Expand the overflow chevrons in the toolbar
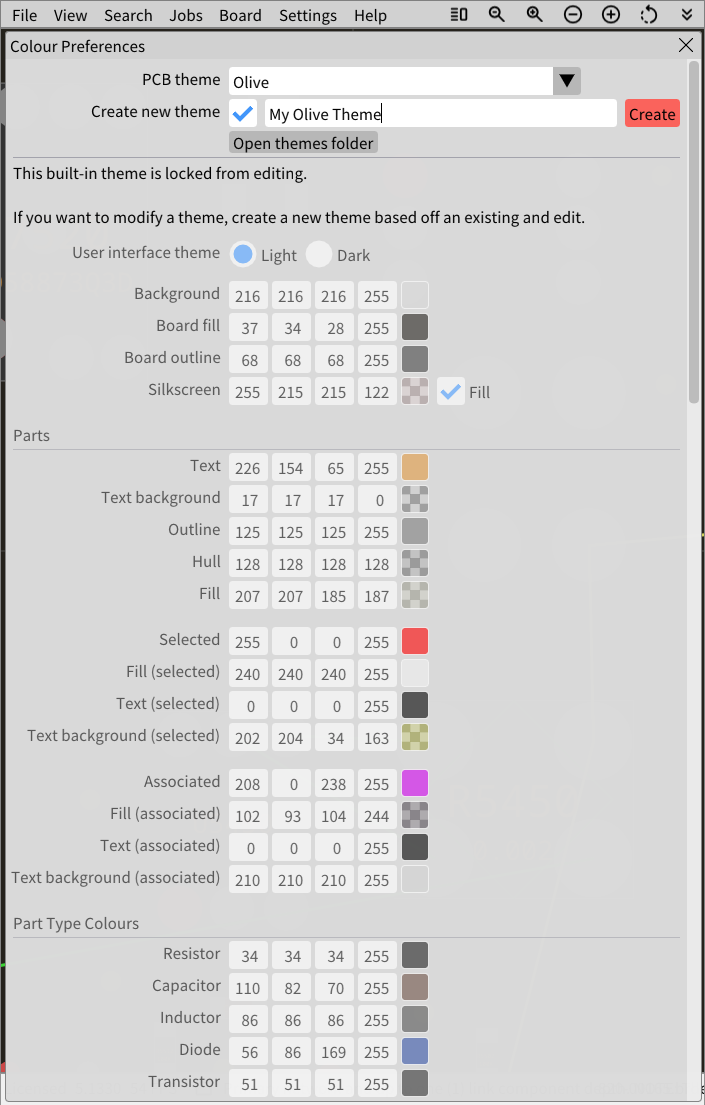The height and width of the screenshot is (1105, 705). pyautogui.click(x=685, y=14)
